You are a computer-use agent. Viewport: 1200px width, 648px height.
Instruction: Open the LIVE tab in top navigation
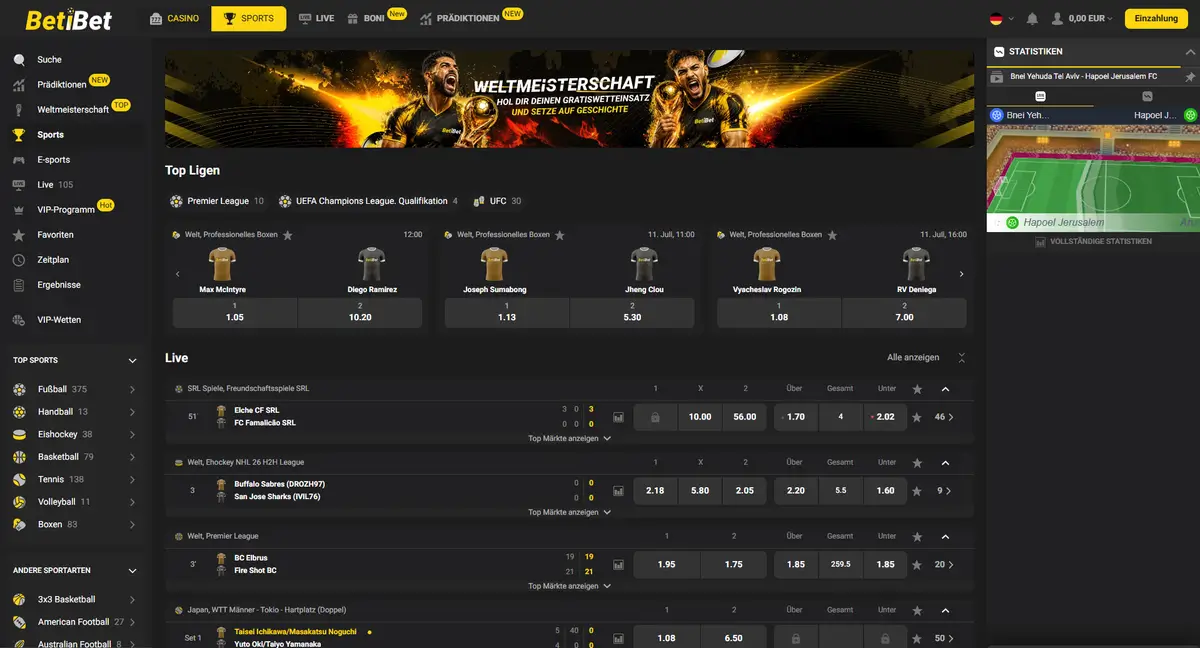[316, 18]
